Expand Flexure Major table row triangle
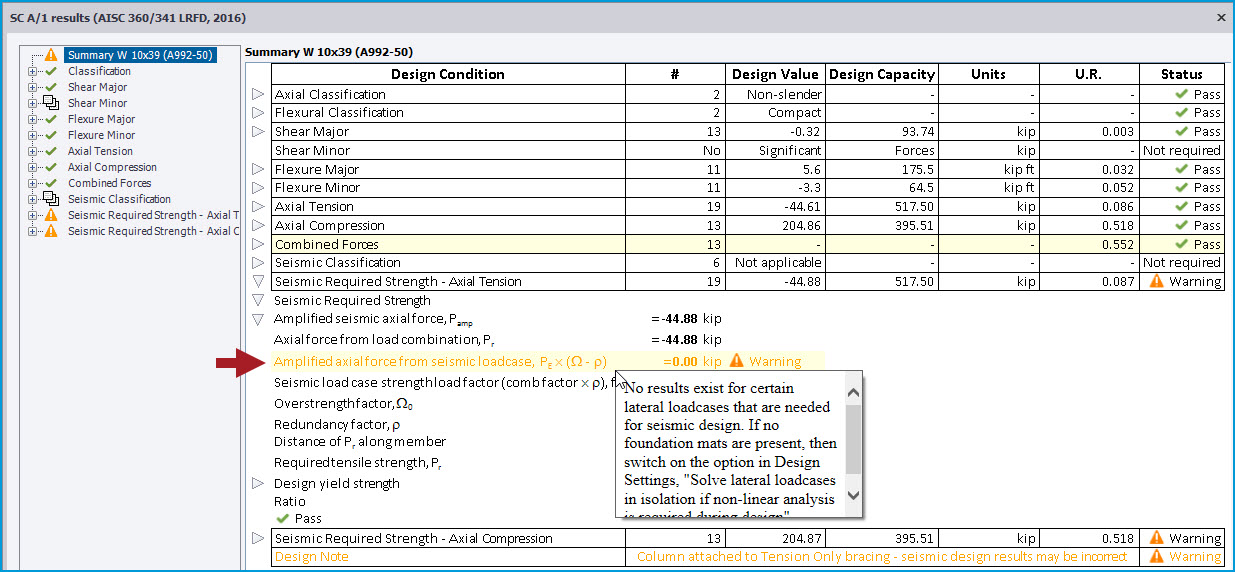Screen dimensions: 1235x572 [x=258, y=169]
